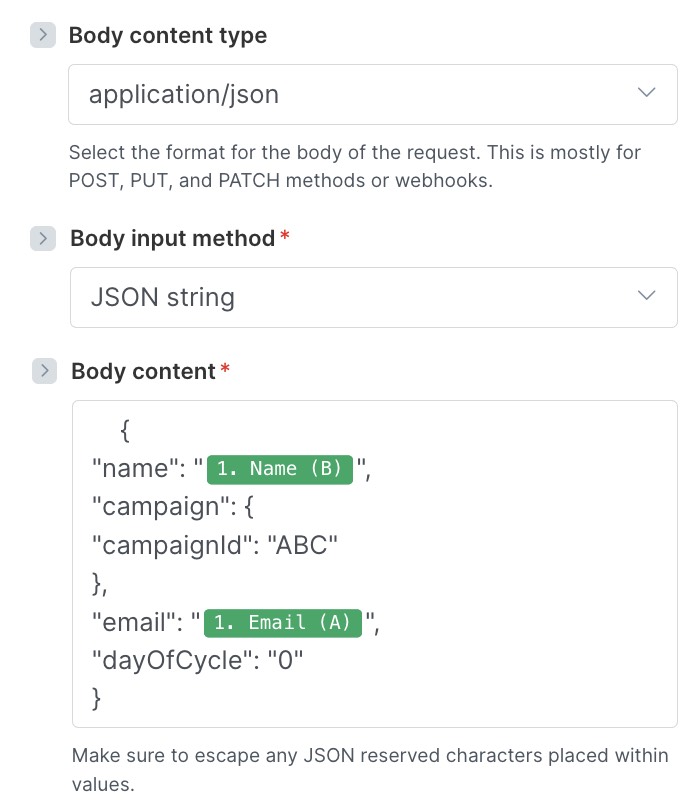The height and width of the screenshot is (812, 696).
Task: Toggle mapping mode for Body input method field
Action: [x=44, y=239]
